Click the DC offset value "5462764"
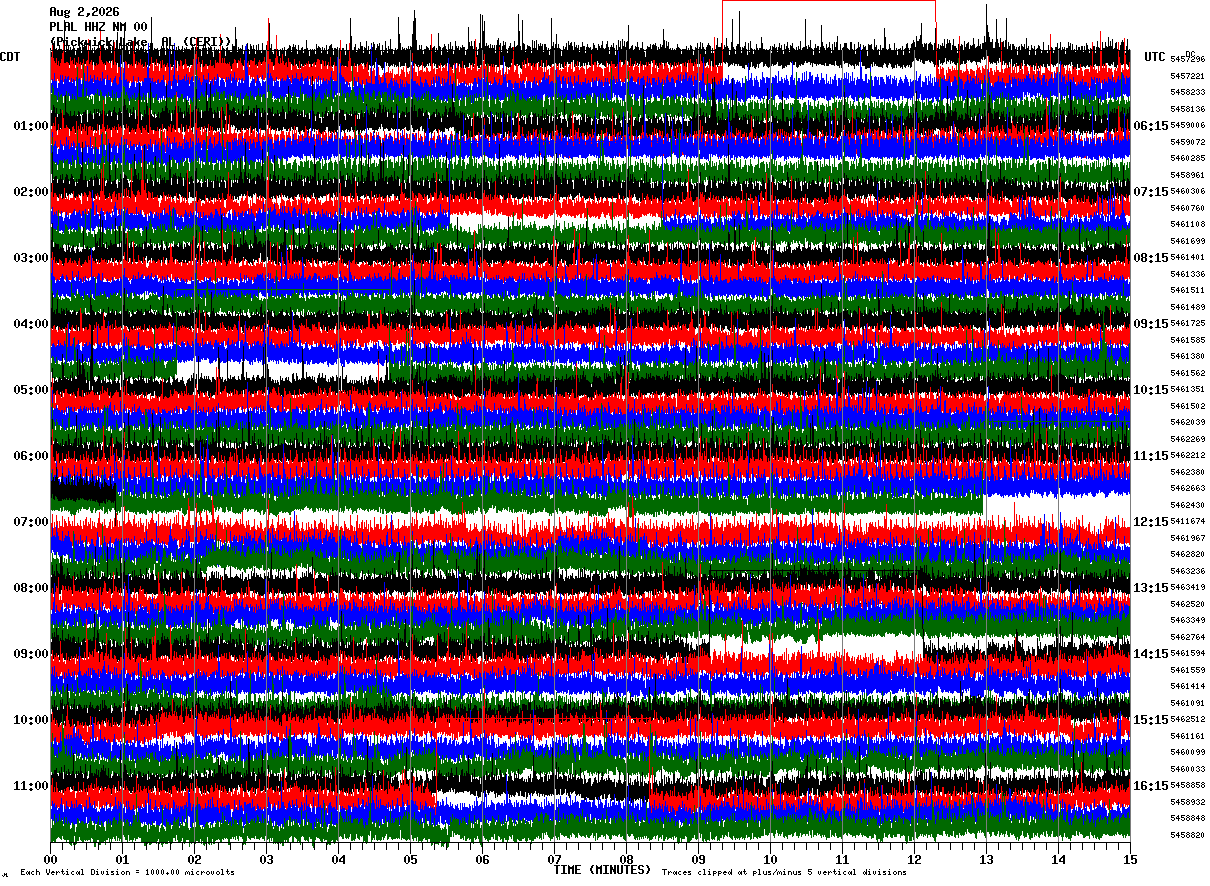This screenshot has height=886, width=1210. 1187,637
